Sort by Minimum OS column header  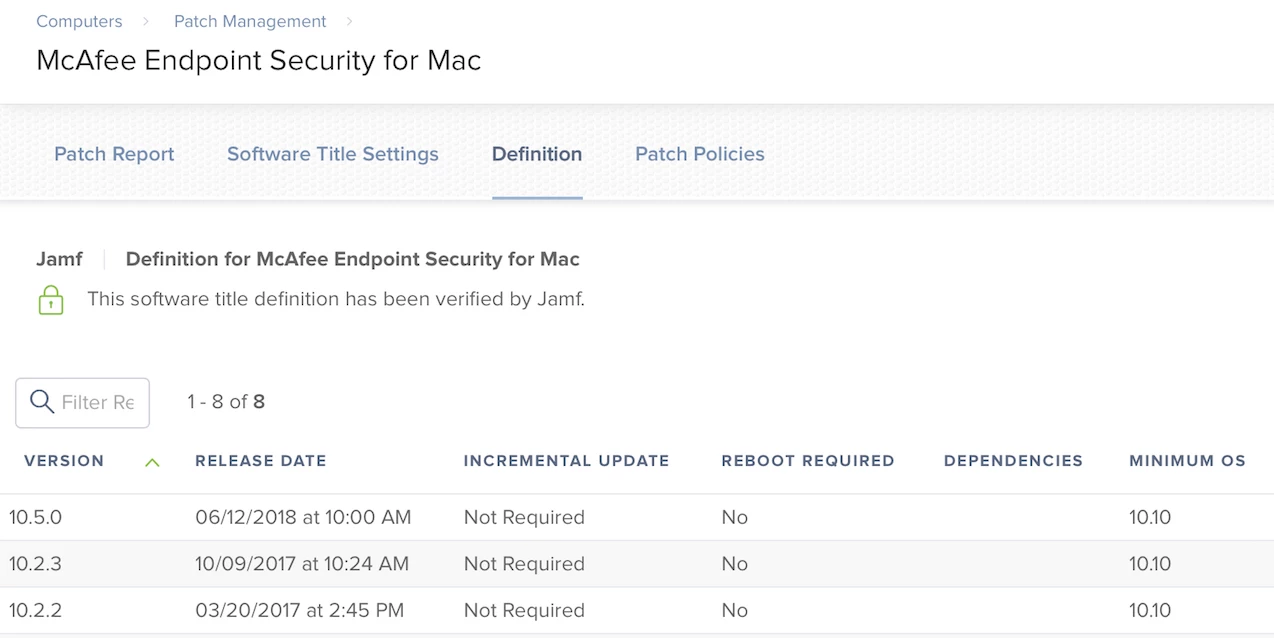coord(1187,461)
